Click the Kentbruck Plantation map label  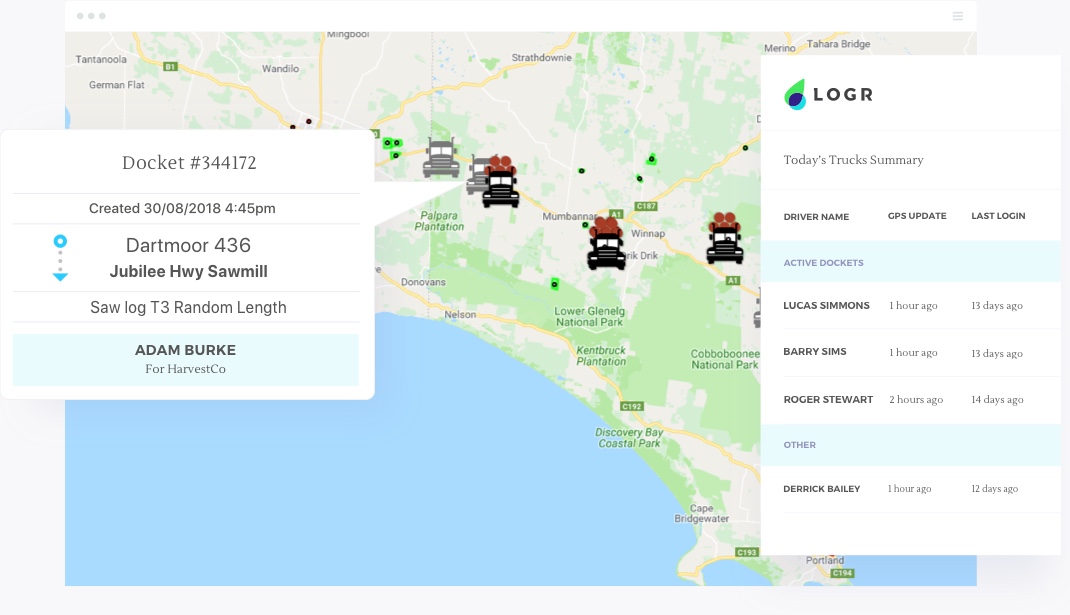click(601, 356)
